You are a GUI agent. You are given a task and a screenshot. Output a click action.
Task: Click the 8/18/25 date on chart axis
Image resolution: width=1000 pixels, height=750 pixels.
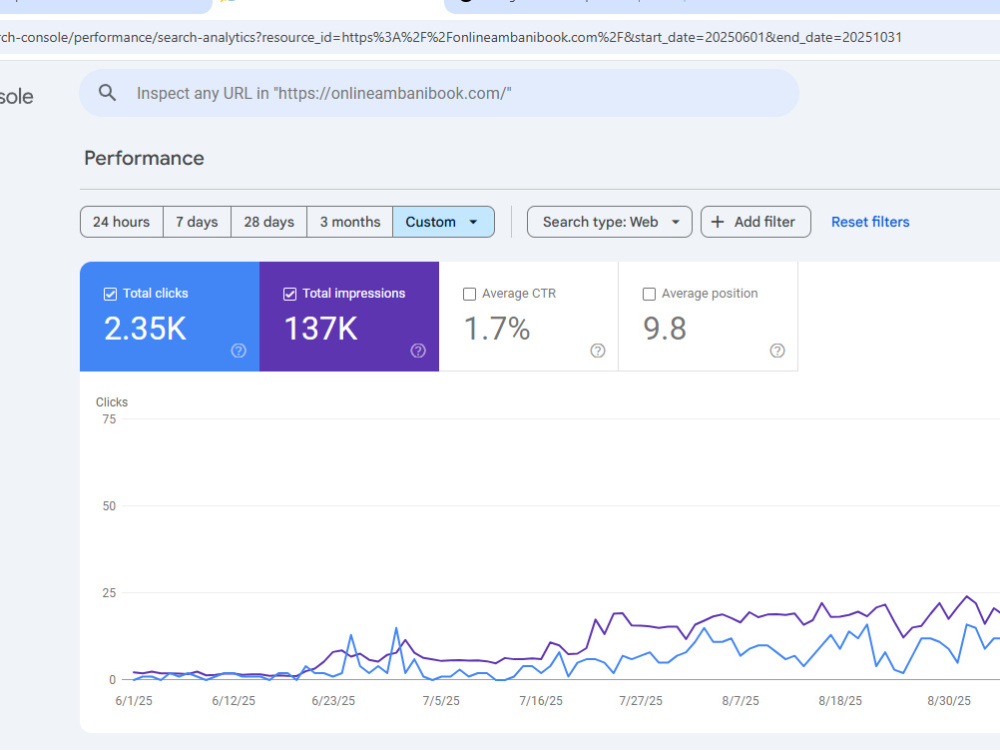840,701
